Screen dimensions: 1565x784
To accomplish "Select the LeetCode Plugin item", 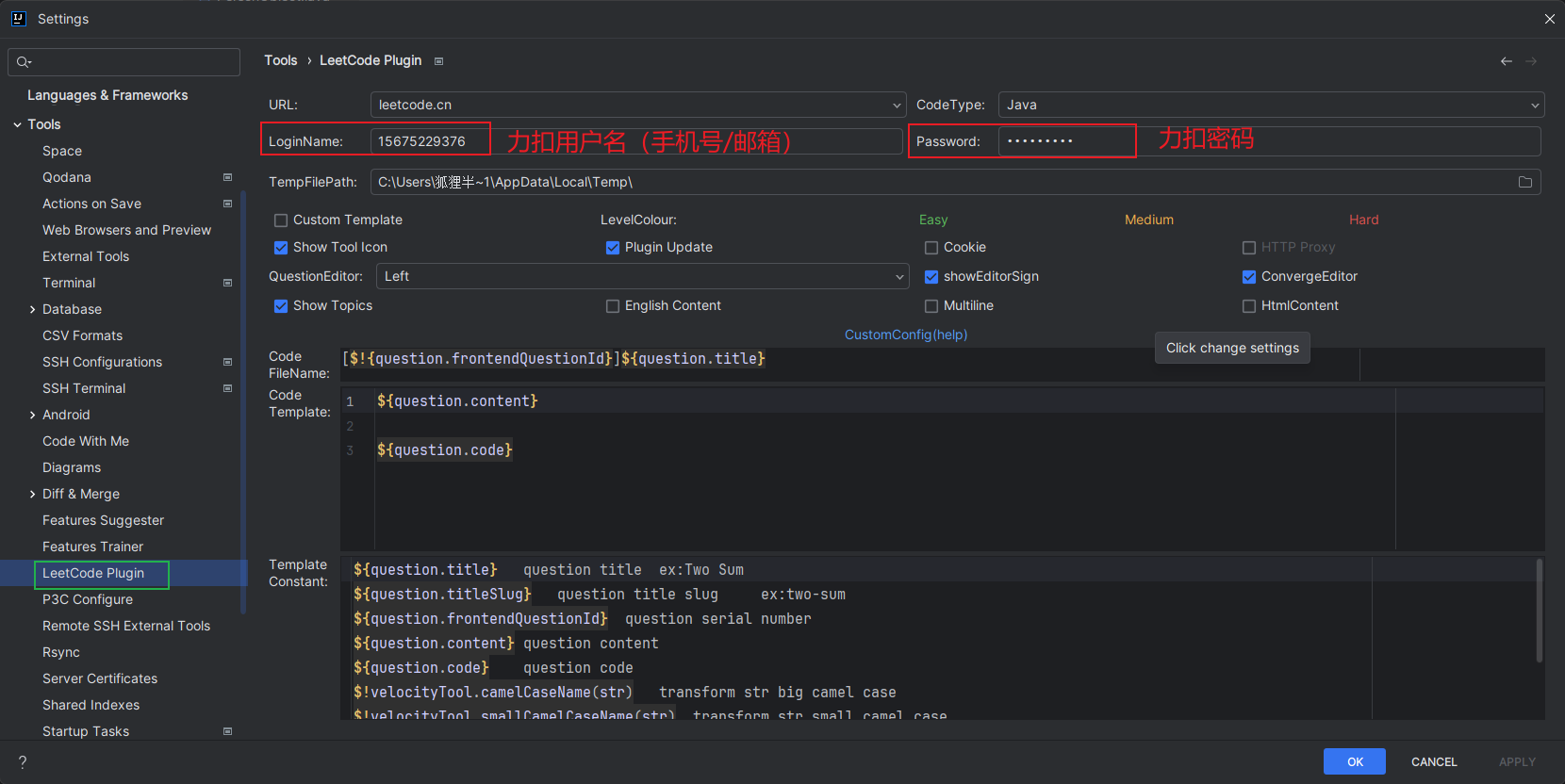I will point(93,573).
